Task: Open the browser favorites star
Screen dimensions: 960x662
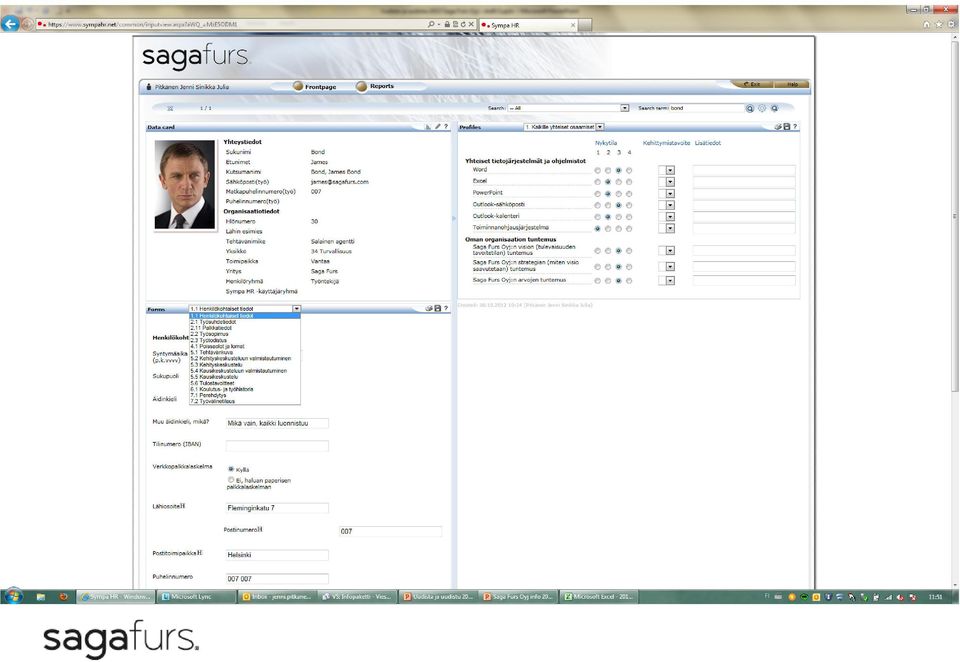Action: 939,24
